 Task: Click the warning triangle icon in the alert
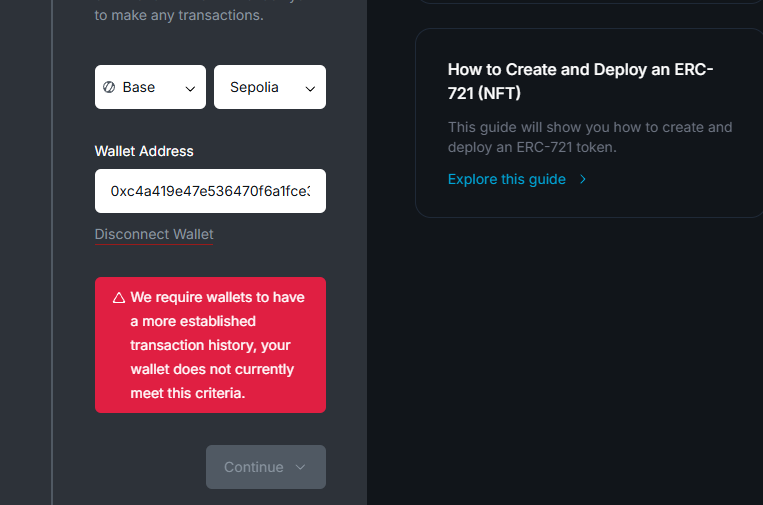(x=118, y=298)
